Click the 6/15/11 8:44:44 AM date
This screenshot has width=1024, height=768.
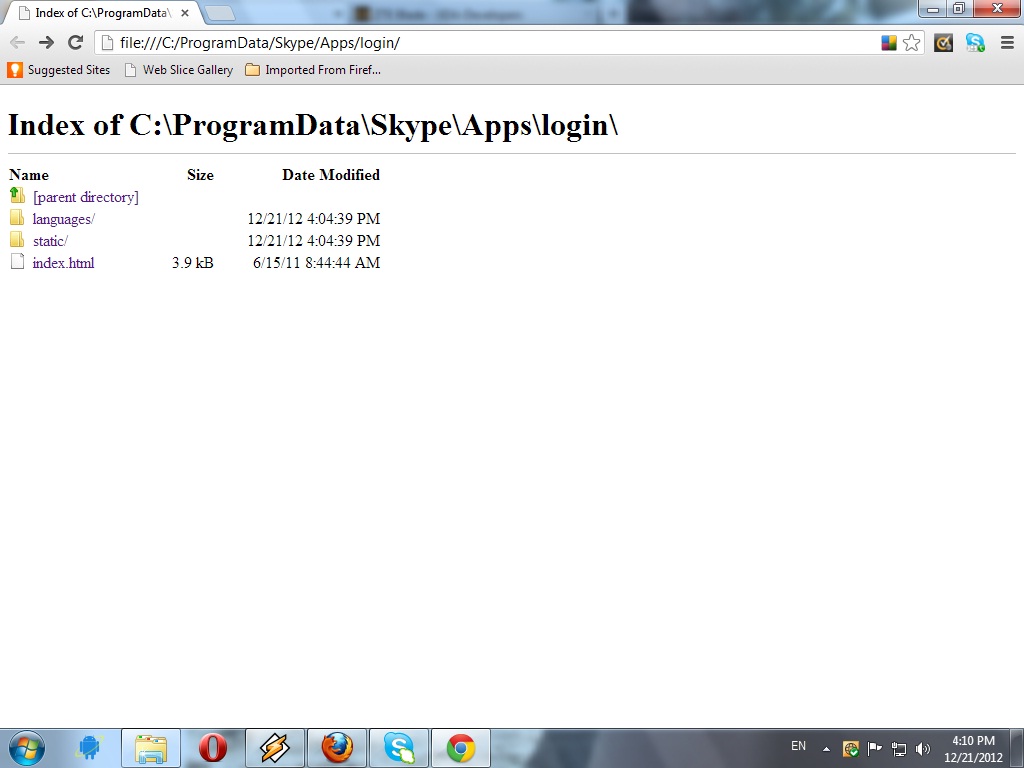(316, 263)
